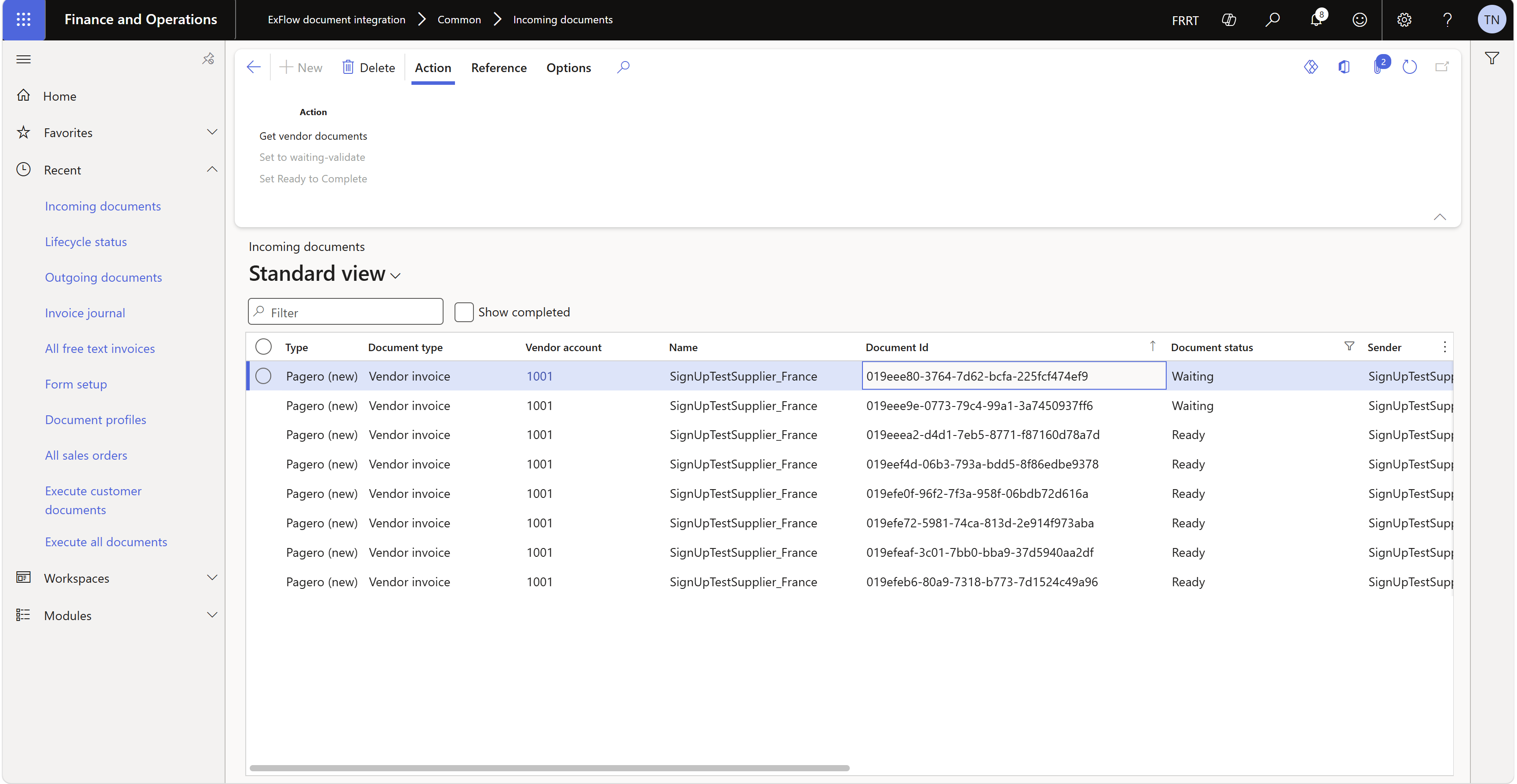1517x784 pixels.
Task: Click the feedback smiley icon
Action: coord(1360,20)
